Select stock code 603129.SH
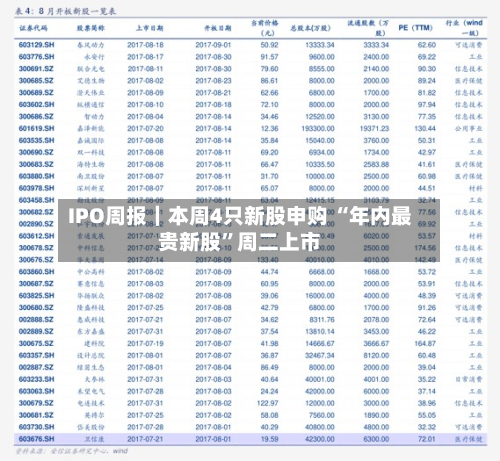Image resolution: width=500 pixels, height=461 pixels. pos(36,45)
